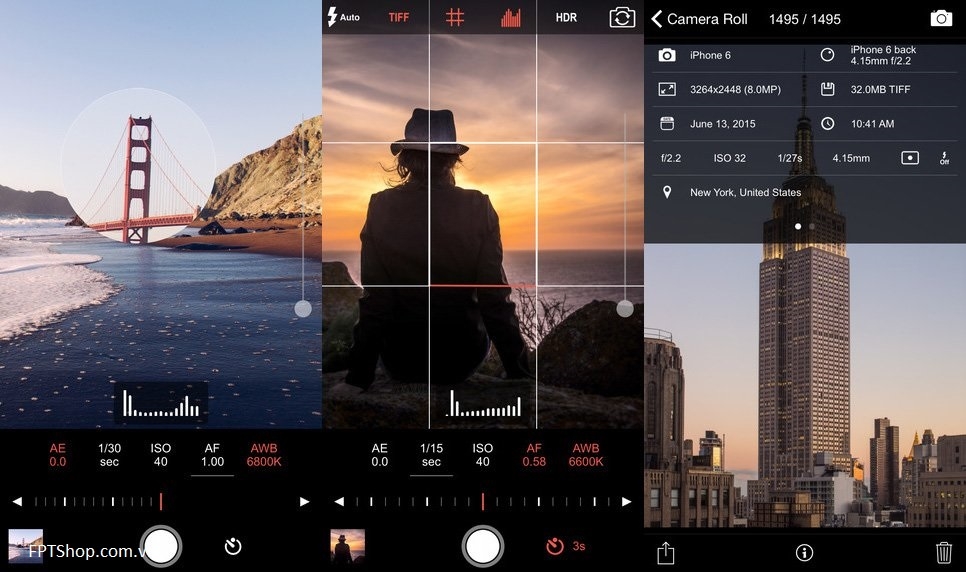Tap shutter button in sunset screen
966x572 pixels.
pos(482,546)
